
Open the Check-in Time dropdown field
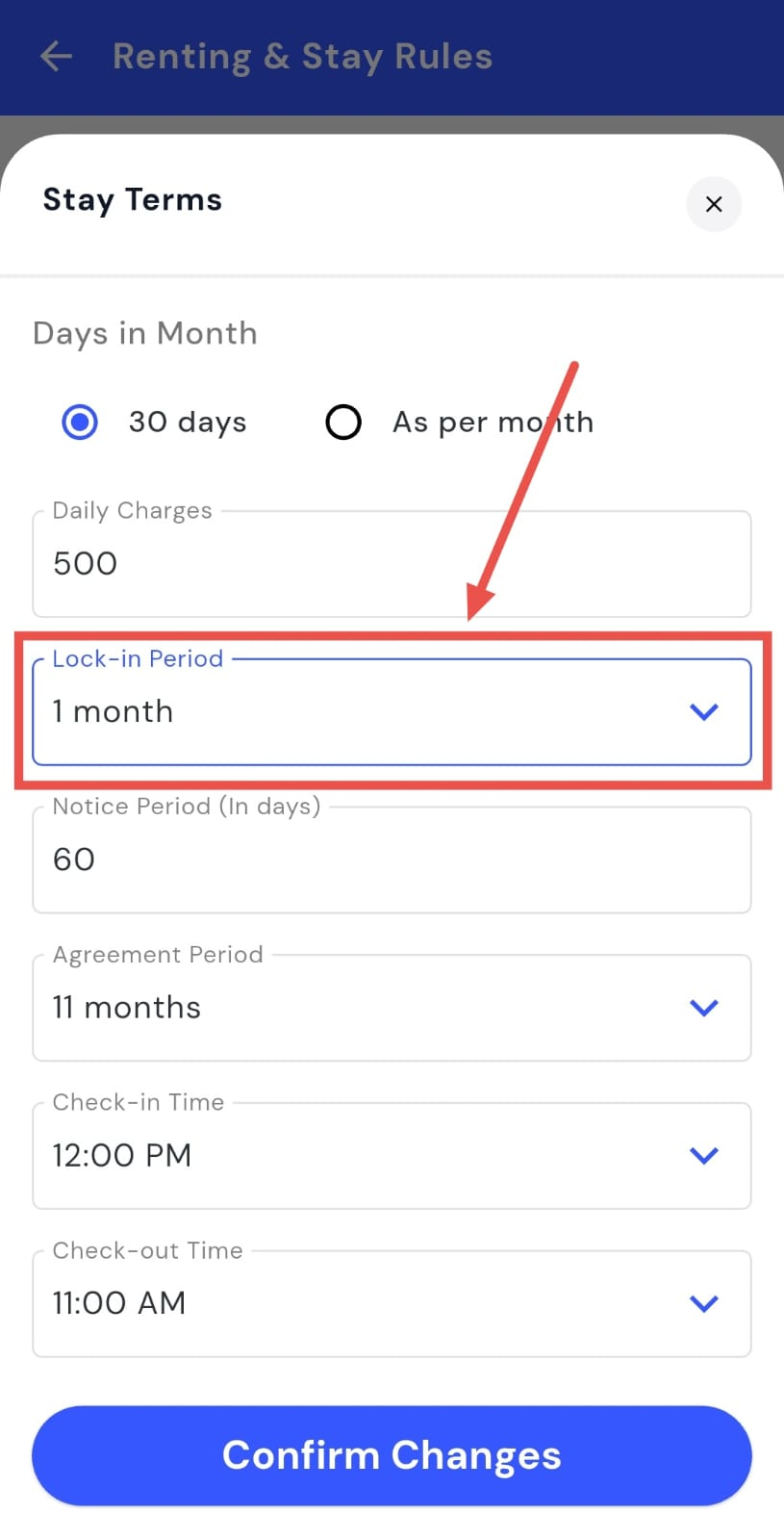coord(366,1155)
